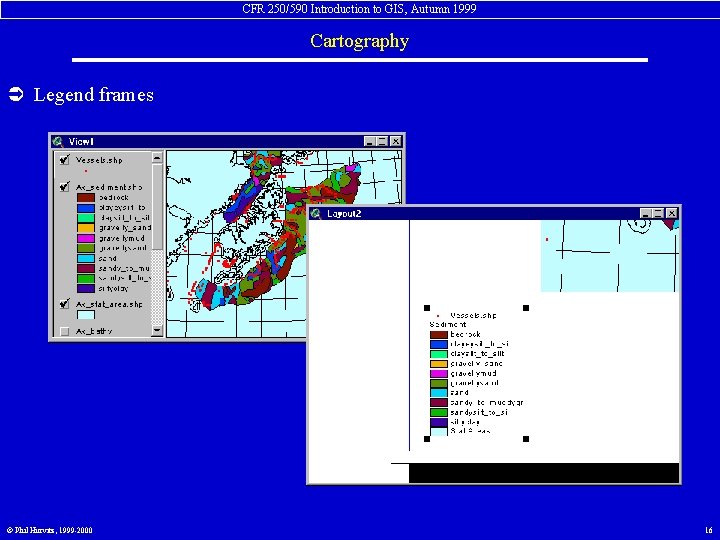Screen dimensions: 720x540
Task: Click the View1 legend scrollbar down arrow
Action: tap(157, 330)
